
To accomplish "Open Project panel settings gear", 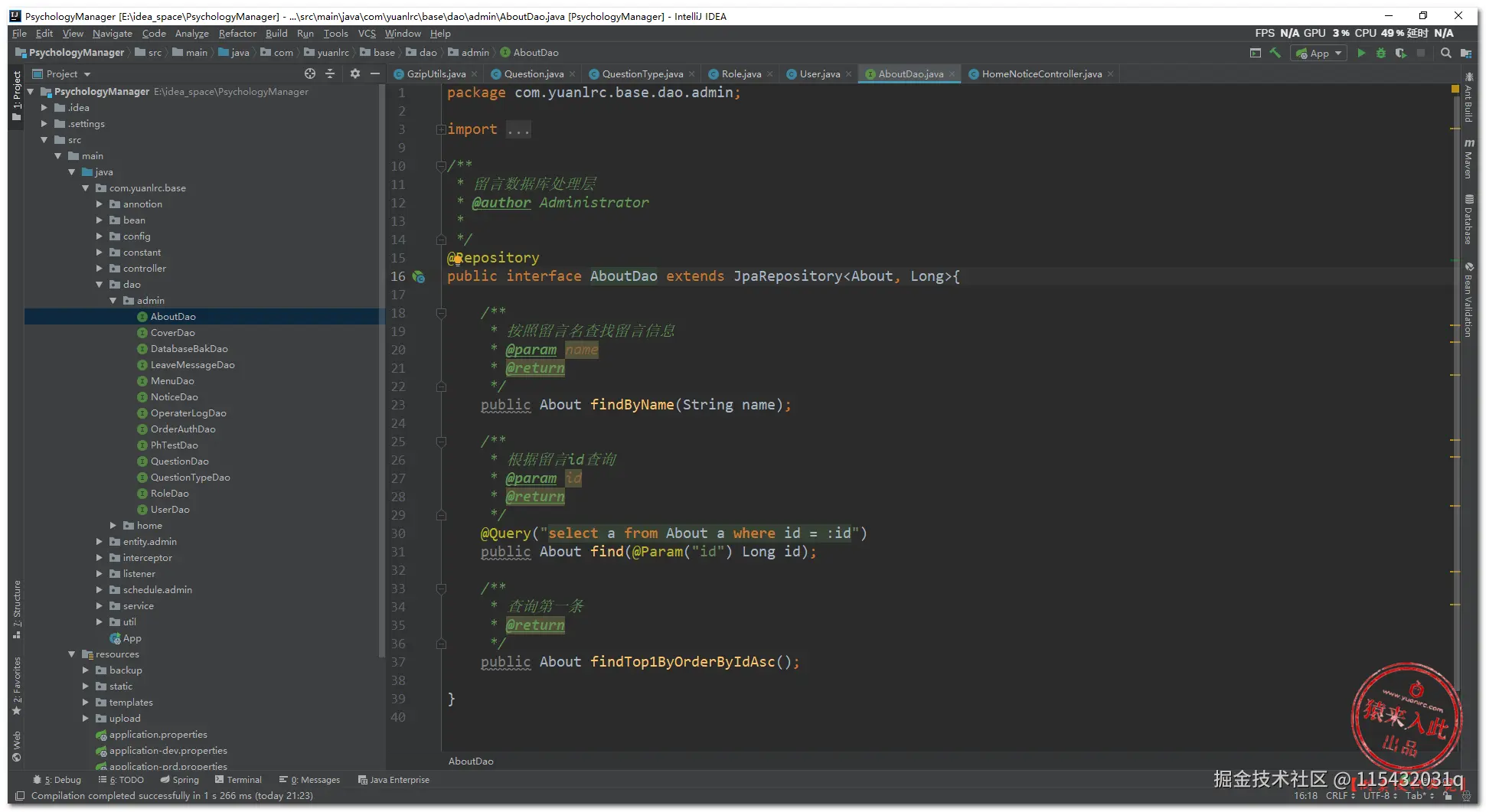I will pyautogui.click(x=354, y=73).
